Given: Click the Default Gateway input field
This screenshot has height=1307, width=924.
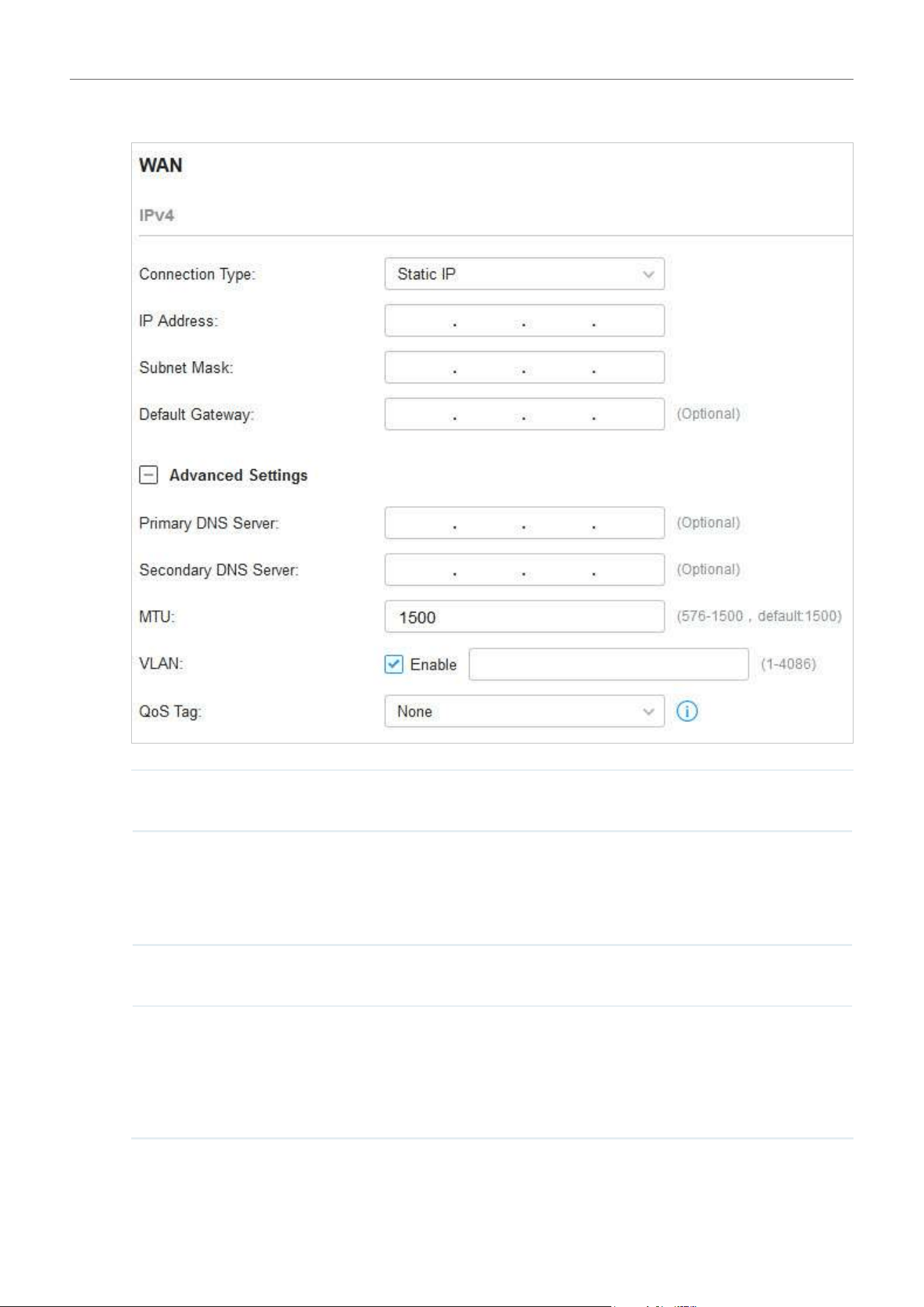Looking at the screenshot, I should (524, 414).
